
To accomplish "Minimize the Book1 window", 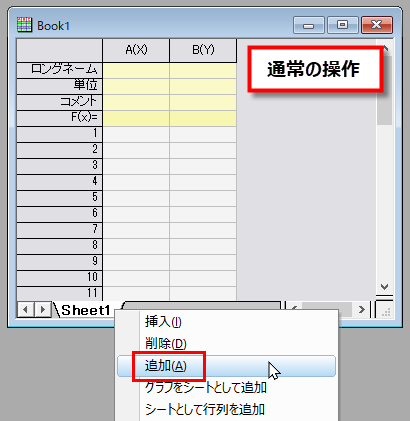I will tap(309, 25).
